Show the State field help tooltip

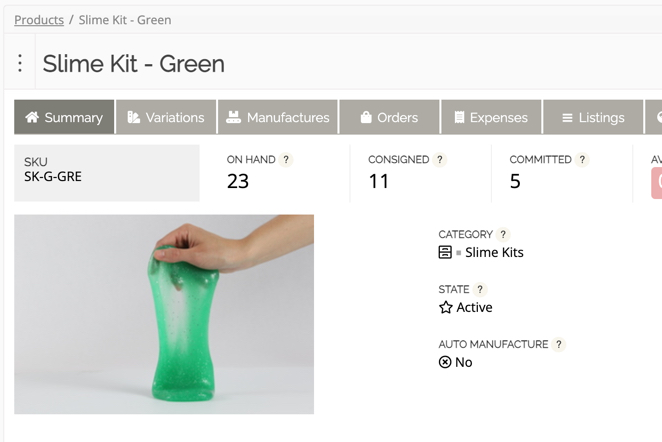tap(480, 290)
